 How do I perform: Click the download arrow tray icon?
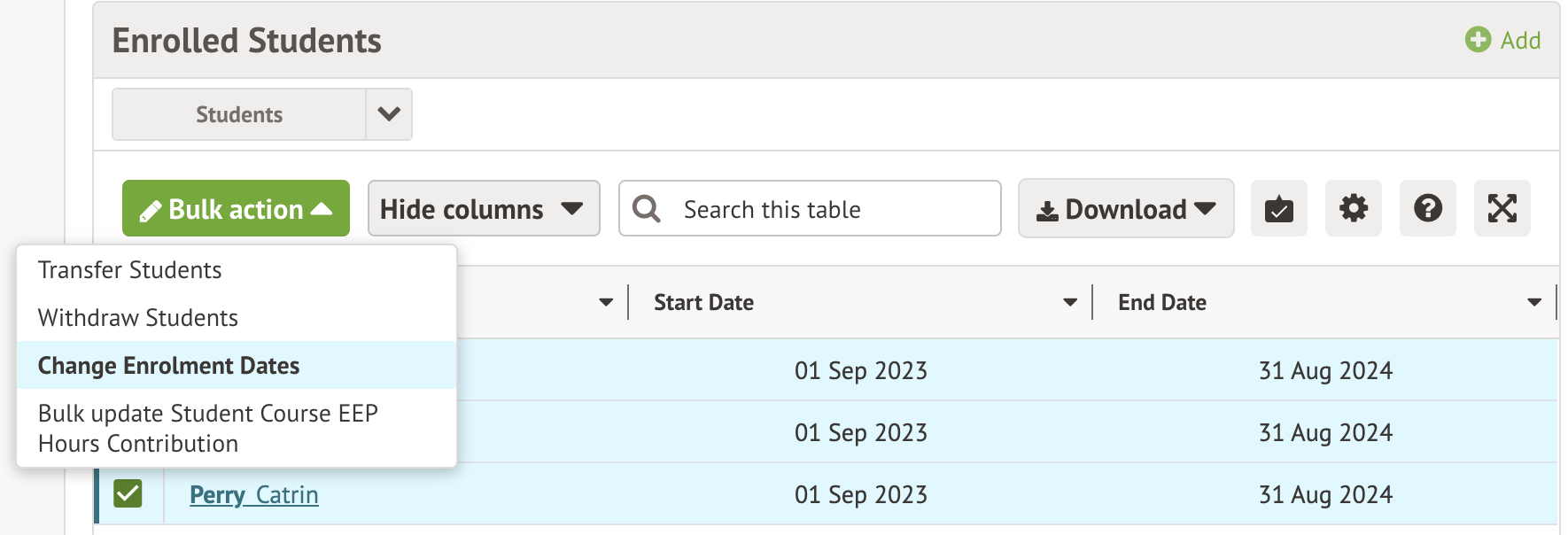[x=1047, y=211]
